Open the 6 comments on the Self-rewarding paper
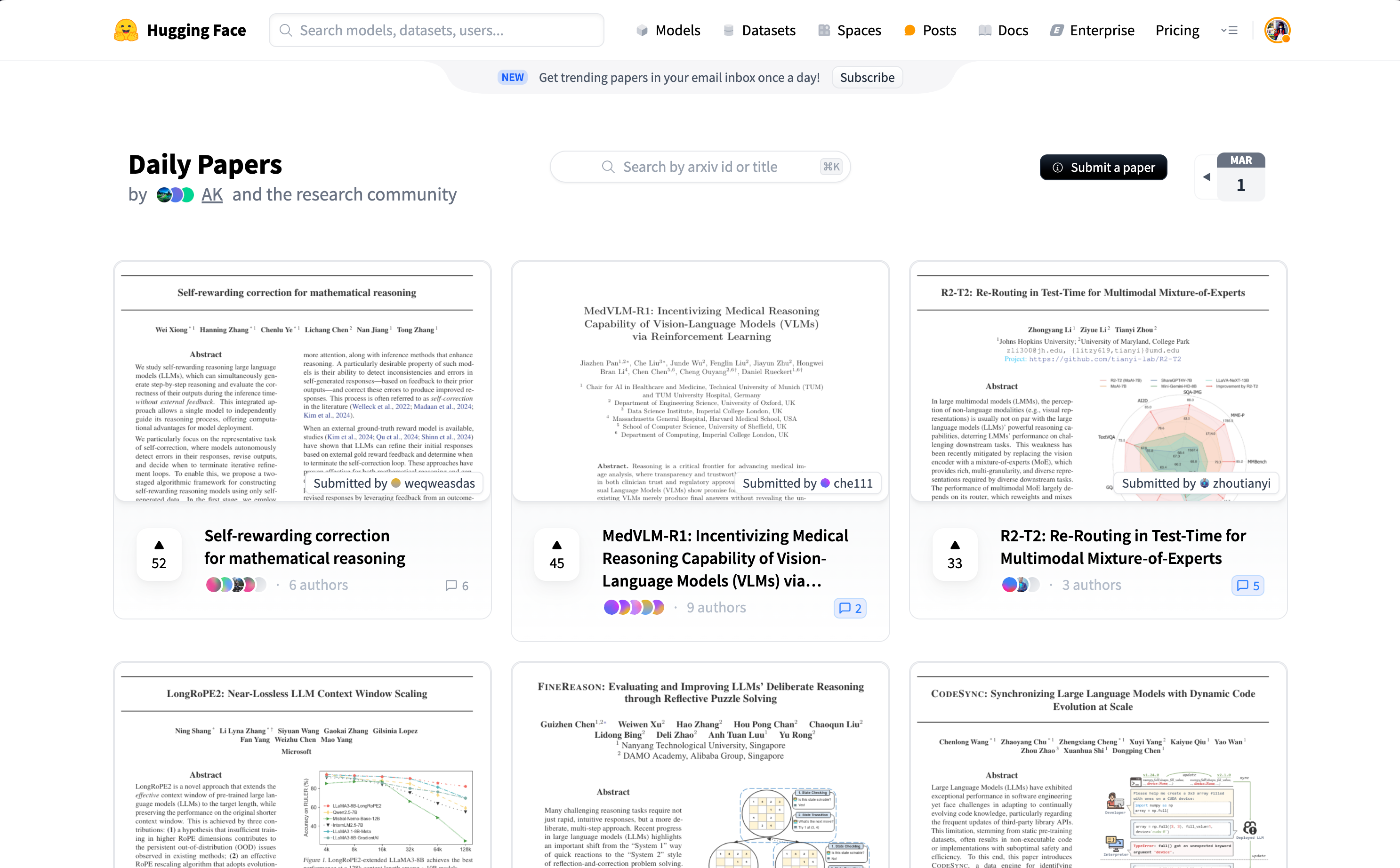Image resolution: width=1400 pixels, height=868 pixels. point(457,585)
